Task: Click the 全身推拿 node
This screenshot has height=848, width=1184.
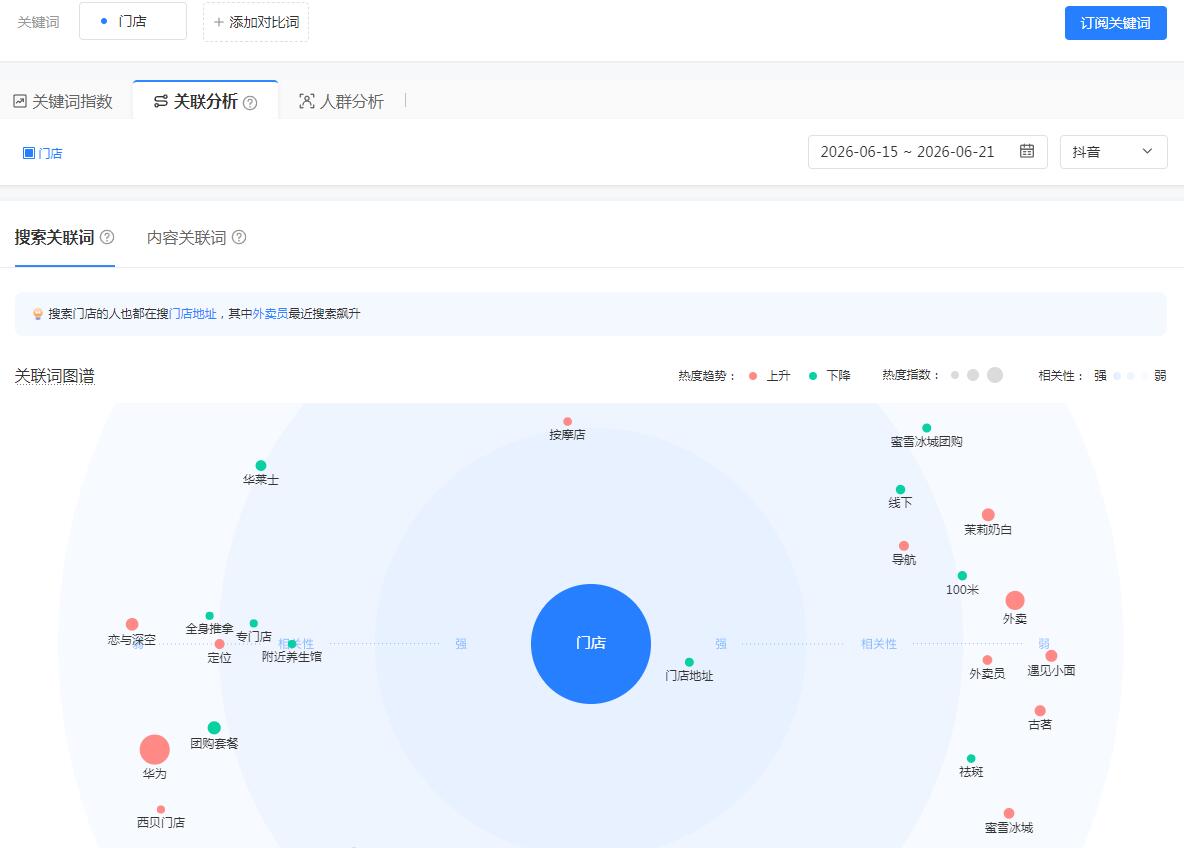Action: [x=209, y=615]
